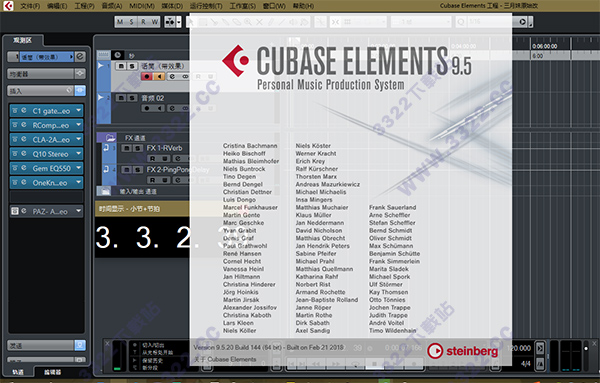
Task: Open the FX 通道 folder track icon
Action: tap(111, 138)
